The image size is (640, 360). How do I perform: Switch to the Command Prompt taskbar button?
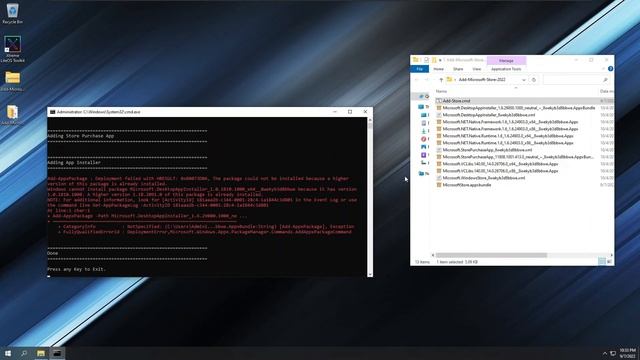click(57, 353)
